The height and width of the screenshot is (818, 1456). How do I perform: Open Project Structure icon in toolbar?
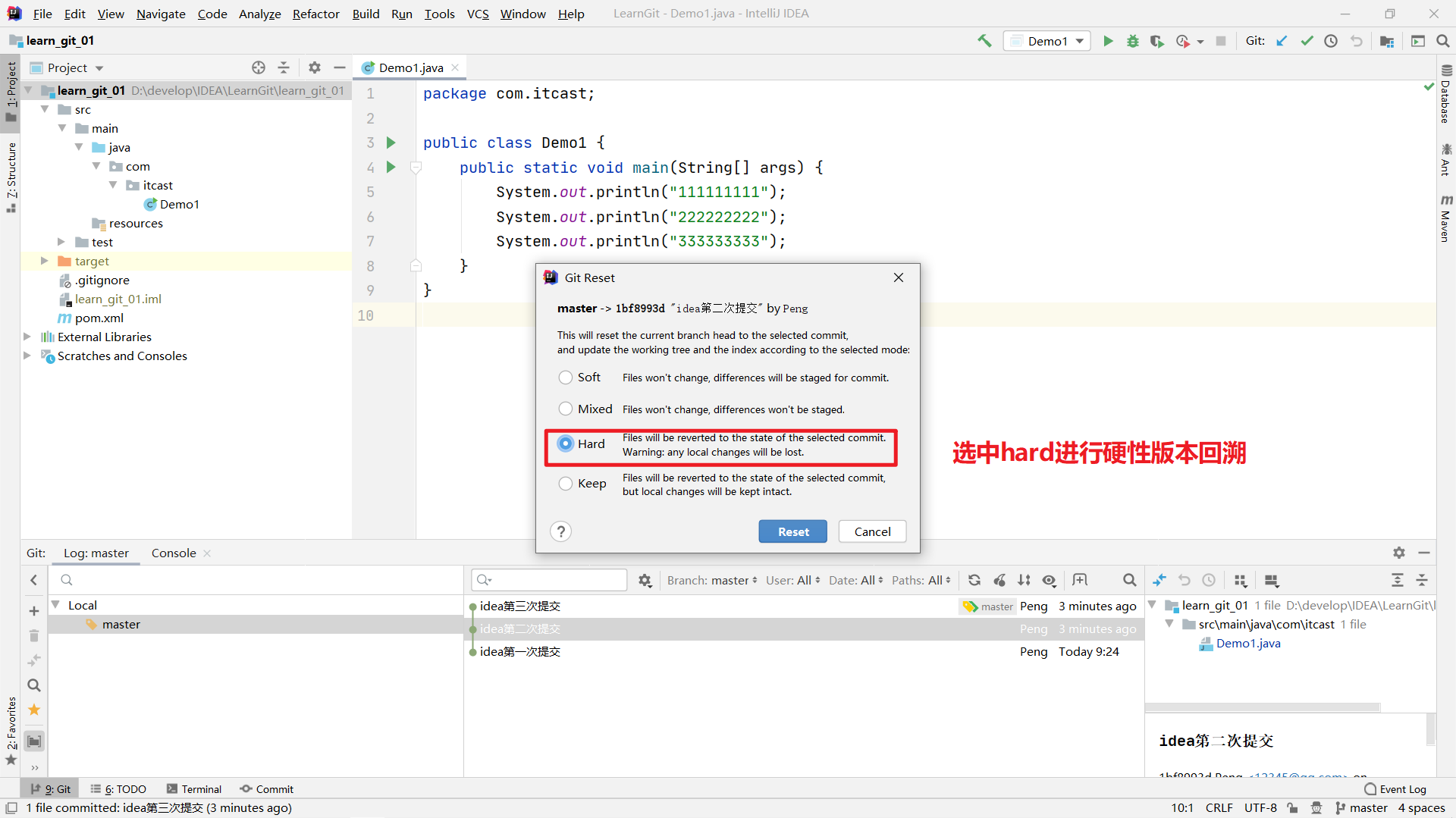click(1387, 41)
